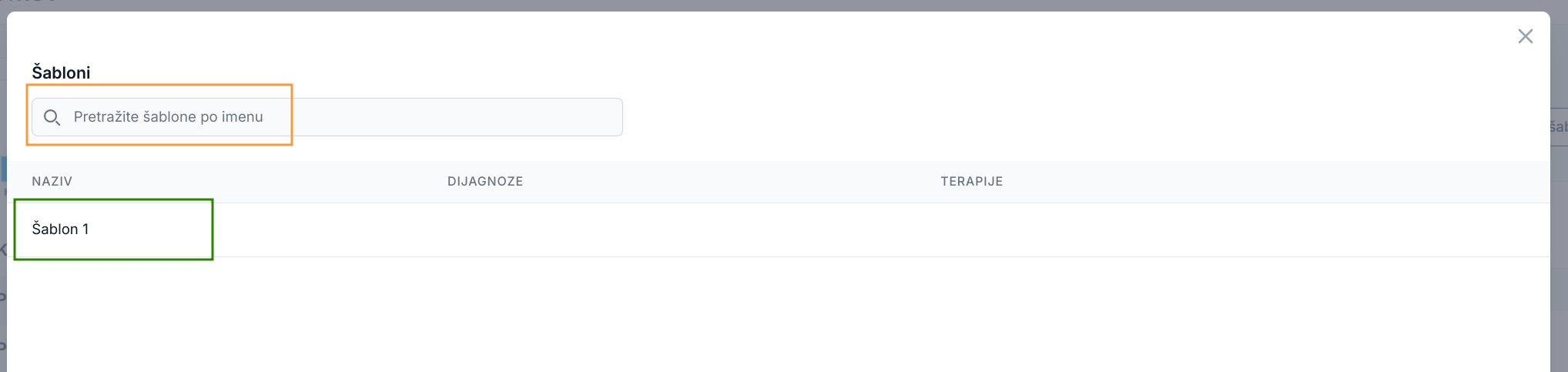Viewport: 1568px width, 372px height.
Task: Click the partially hidden 'Šab' button behind dialog
Action: (x=1559, y=127)
